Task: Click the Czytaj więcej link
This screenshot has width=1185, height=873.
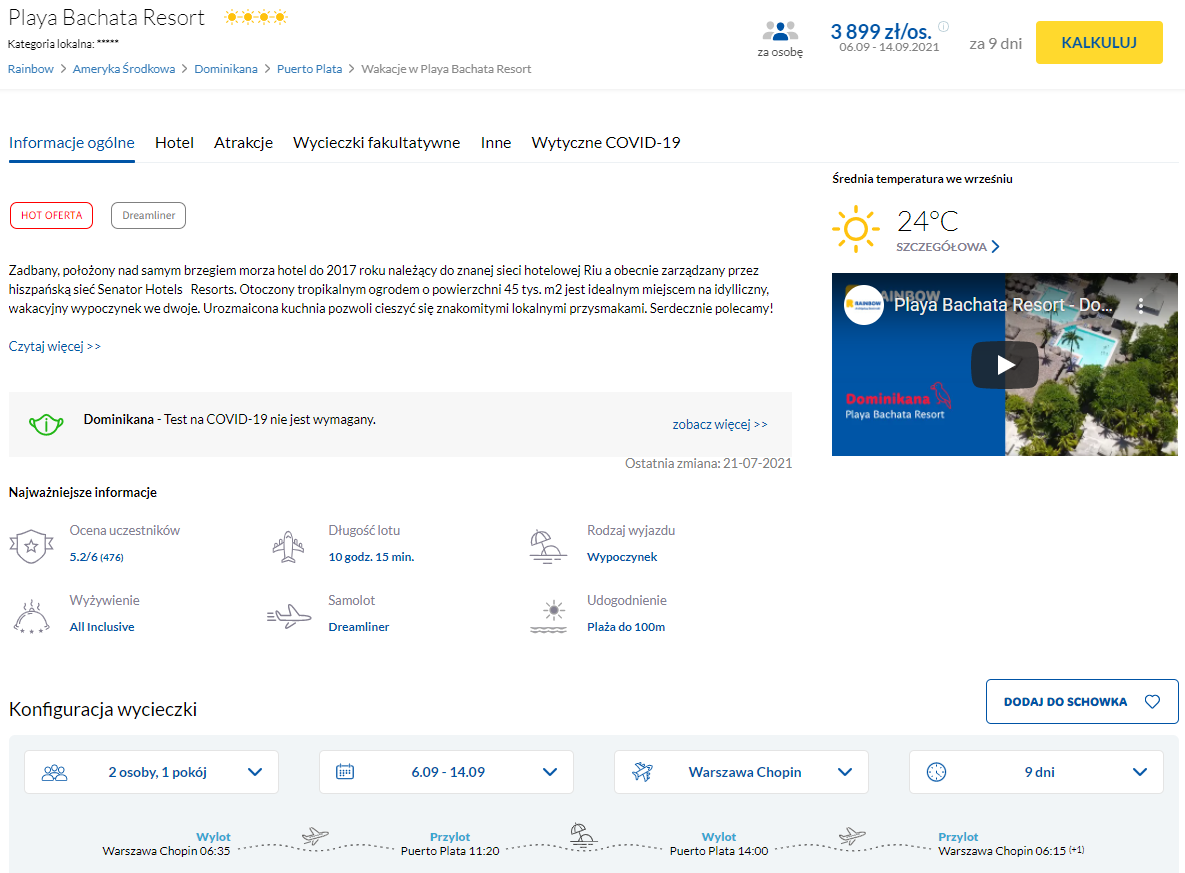Action: click(55, 346)
